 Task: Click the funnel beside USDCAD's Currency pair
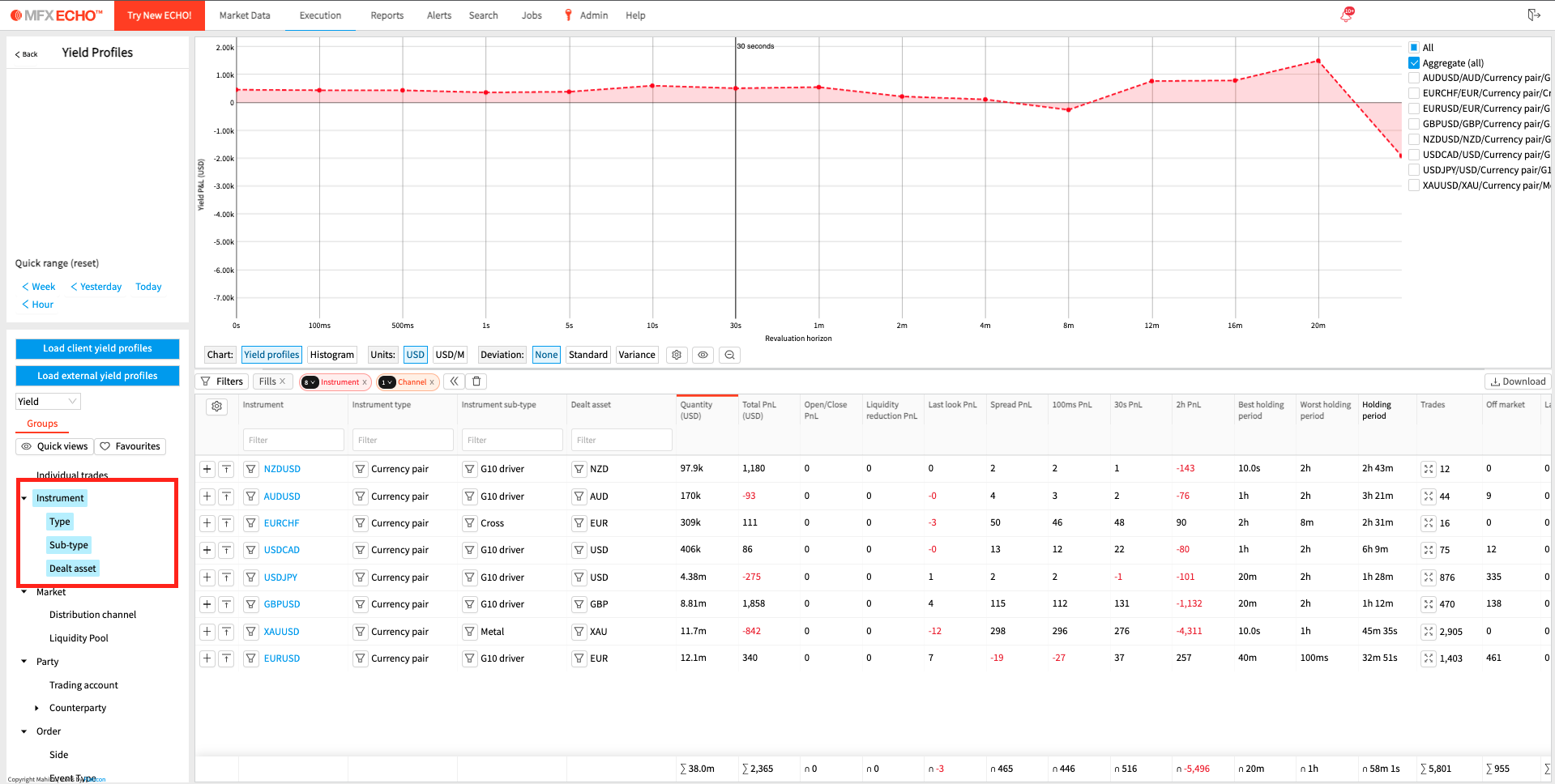point(361,550)
